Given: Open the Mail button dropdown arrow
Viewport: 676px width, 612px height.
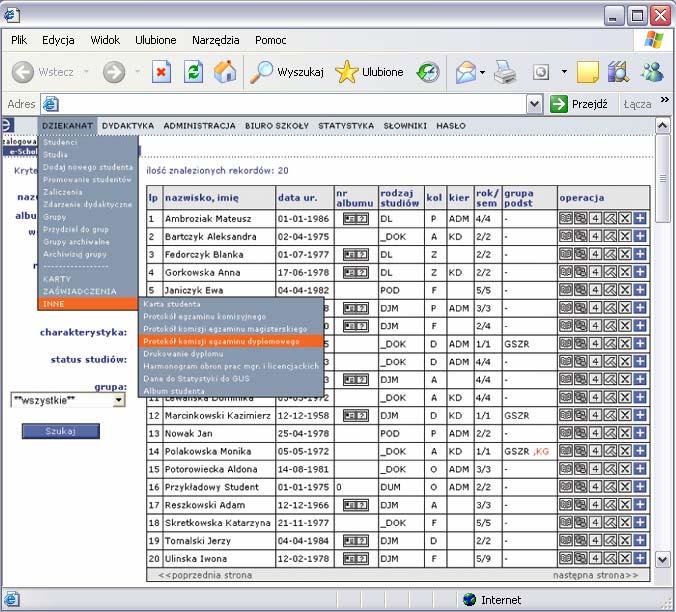Looking at the screenshot, I should coord(482,72).
